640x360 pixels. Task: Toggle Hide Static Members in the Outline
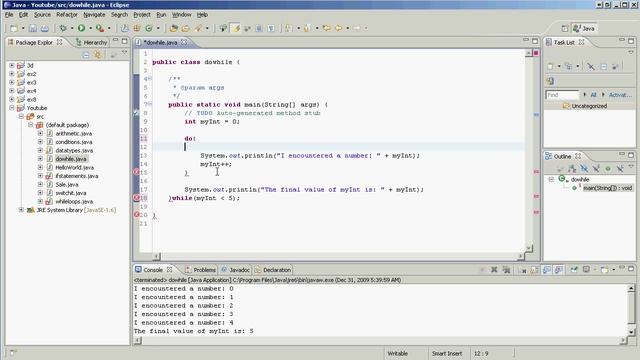coord(596,168)
